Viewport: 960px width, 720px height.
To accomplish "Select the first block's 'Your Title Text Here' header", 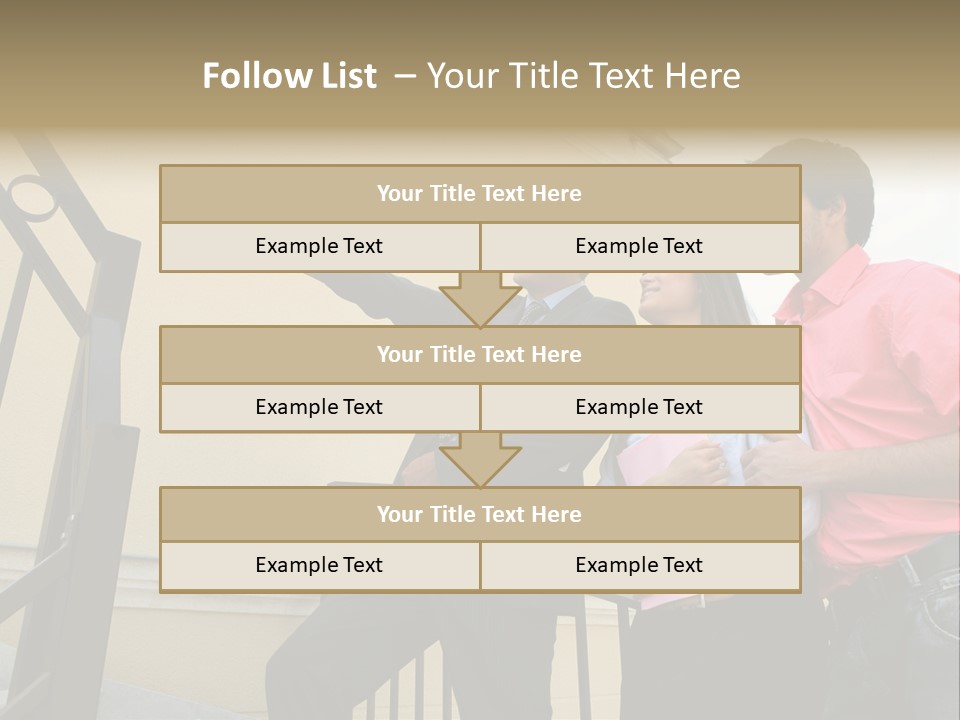I will coord(480,194).
